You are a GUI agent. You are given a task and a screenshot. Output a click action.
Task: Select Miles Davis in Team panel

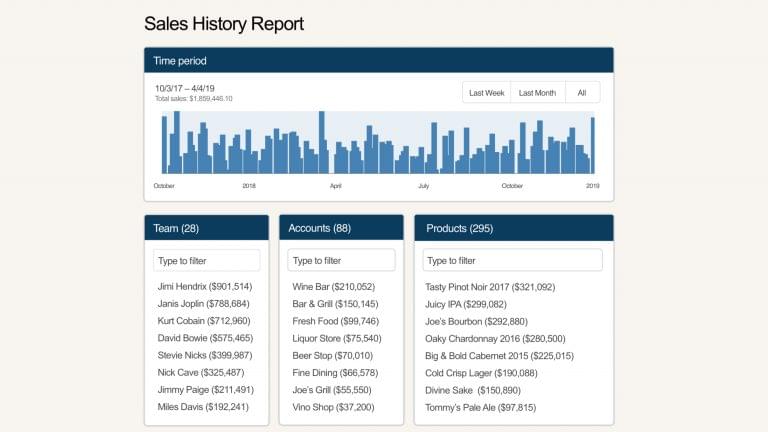[x=203, y=407]
